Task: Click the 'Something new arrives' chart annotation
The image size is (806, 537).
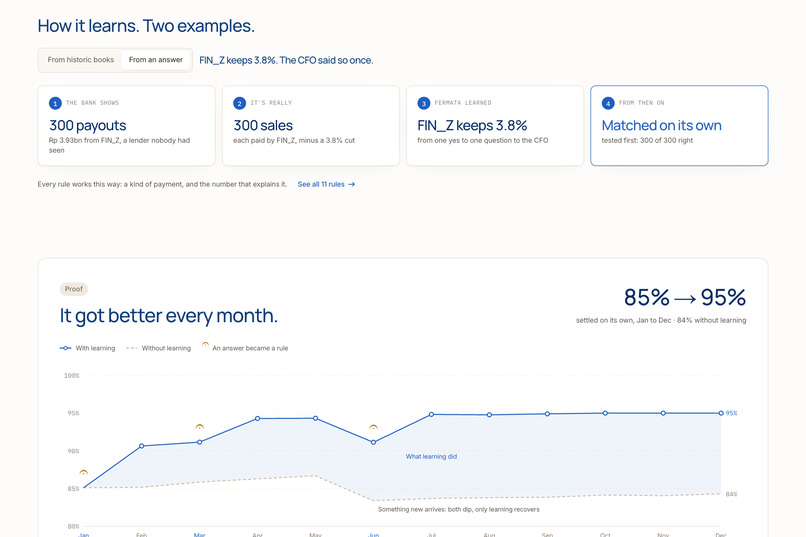Action: (x=459, y=510)
